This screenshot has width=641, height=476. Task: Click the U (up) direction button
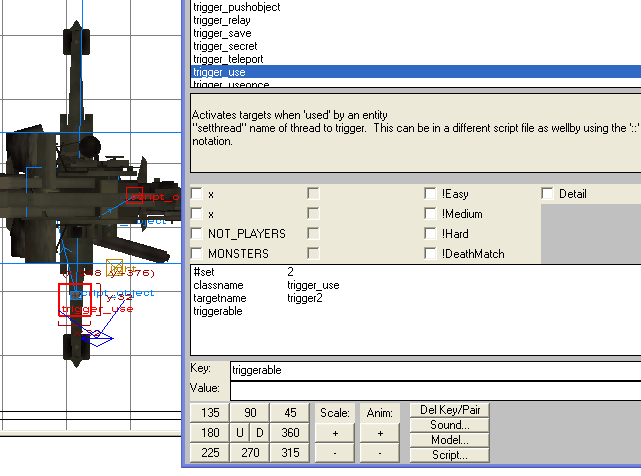coord(240,432)
